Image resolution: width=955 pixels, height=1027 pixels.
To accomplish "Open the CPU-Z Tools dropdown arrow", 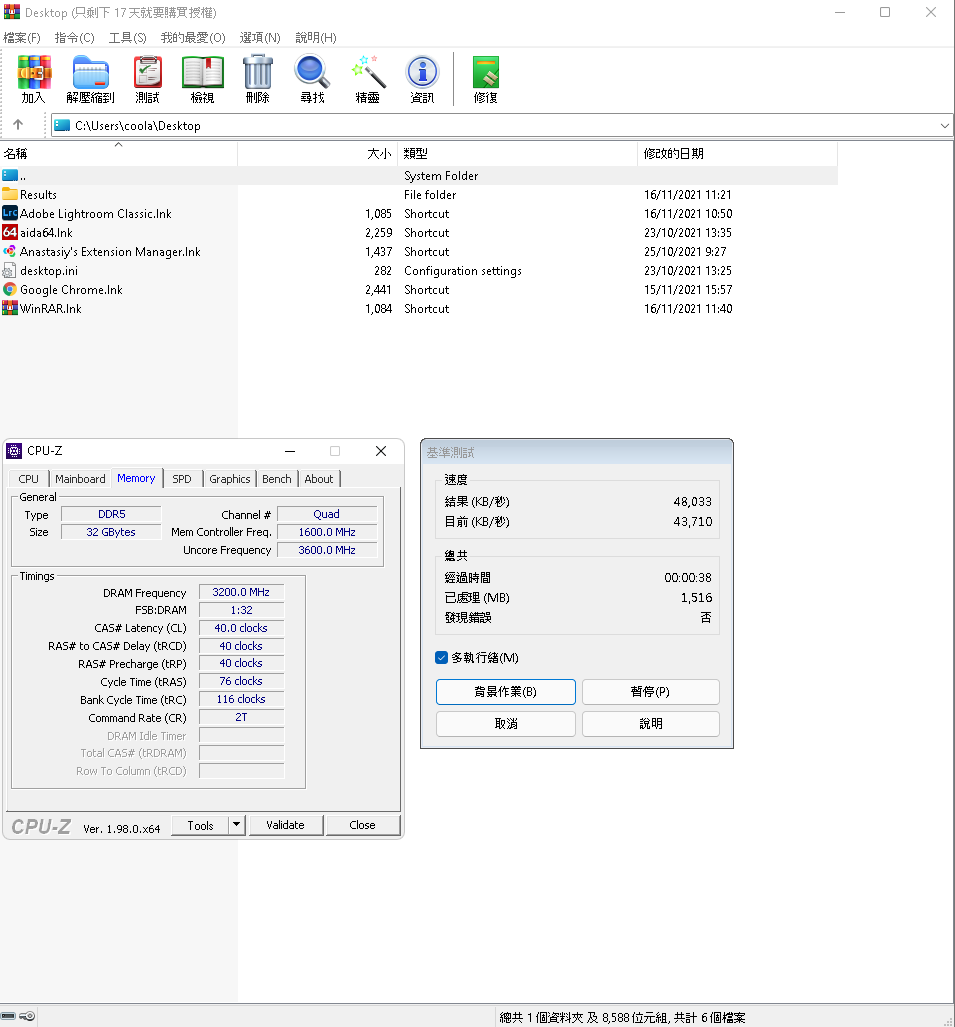I will click(237, 825).
